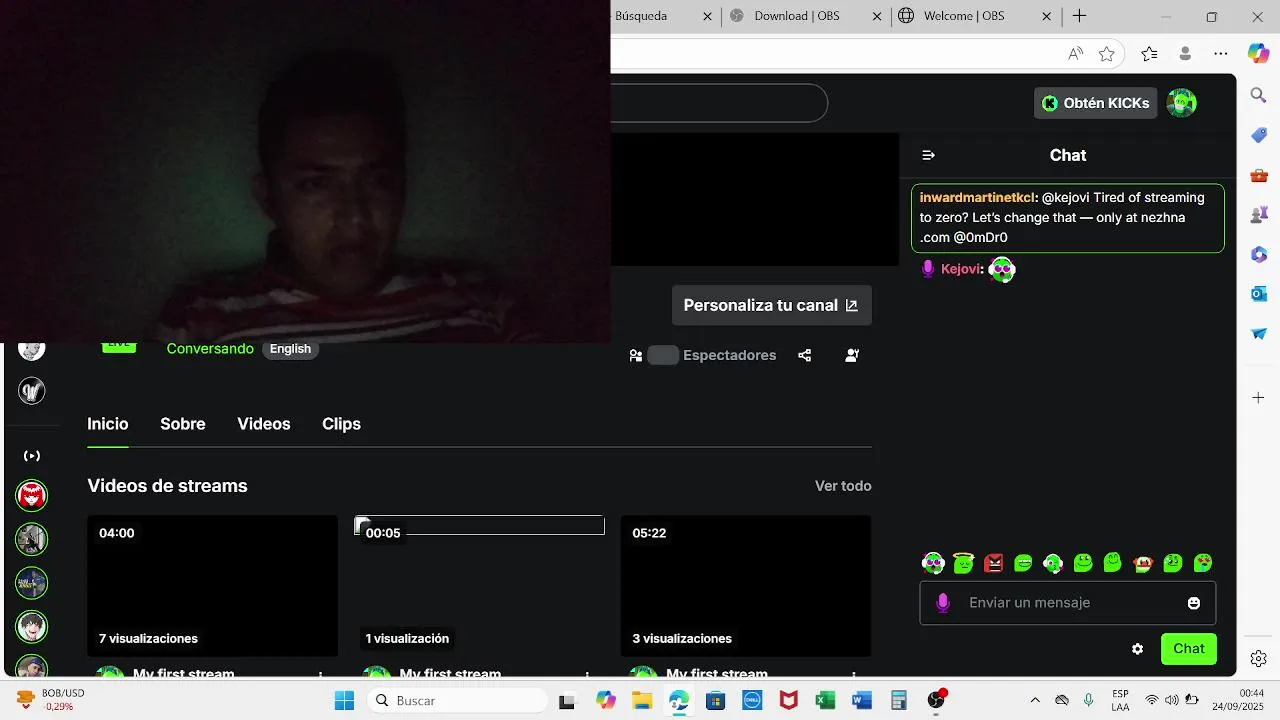Click the Kick search bar
Screen dimensions: 1280x720
point(719,103)
